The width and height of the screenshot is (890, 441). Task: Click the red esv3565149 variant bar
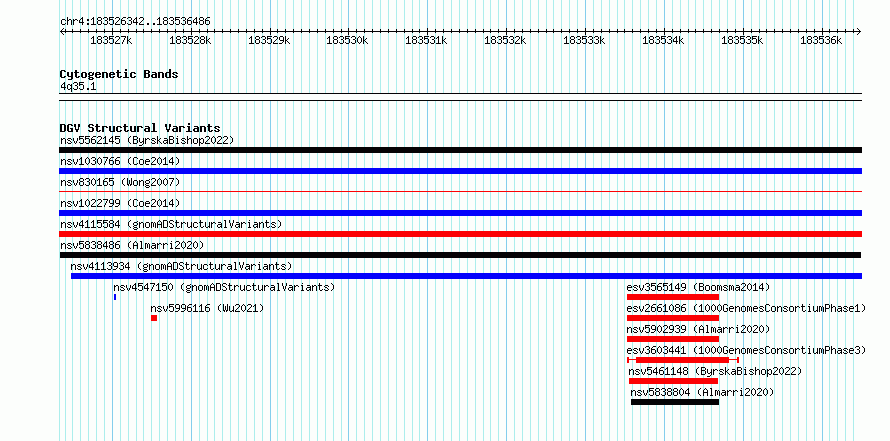pos(673,297)
